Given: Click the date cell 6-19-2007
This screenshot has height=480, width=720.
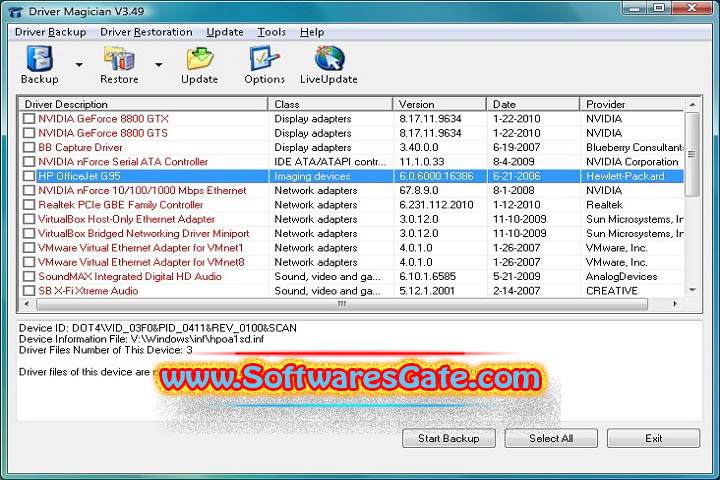Looking at the screenshot, I should 516,147.
